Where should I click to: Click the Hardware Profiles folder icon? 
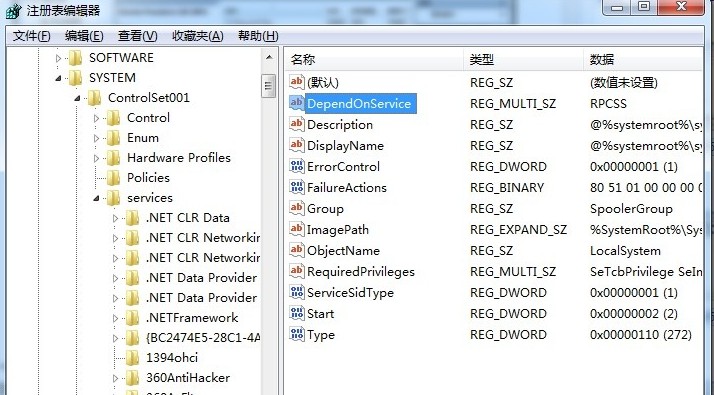coord(113,158)
